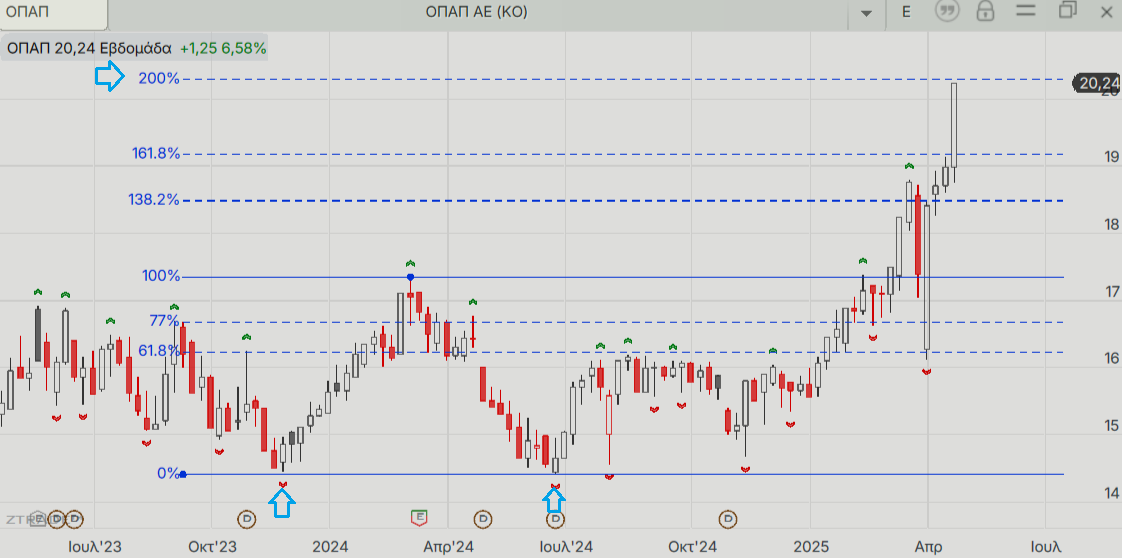The width and height of the screenshot is (1122, 558).
Task: Click the 138.2% Fibonacci level label
Action: click(154, 200)
